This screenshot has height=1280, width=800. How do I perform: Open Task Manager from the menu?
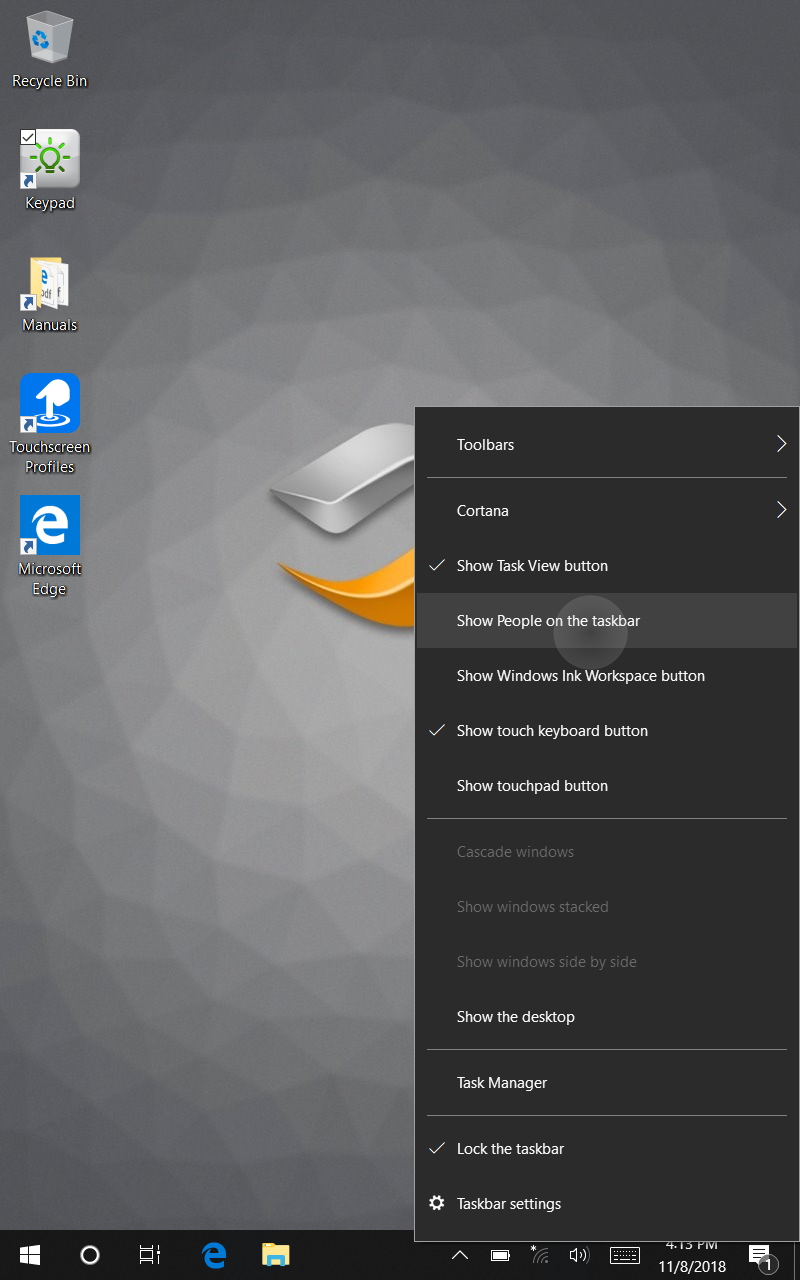pyautogui.click(x=501, y=1082)
